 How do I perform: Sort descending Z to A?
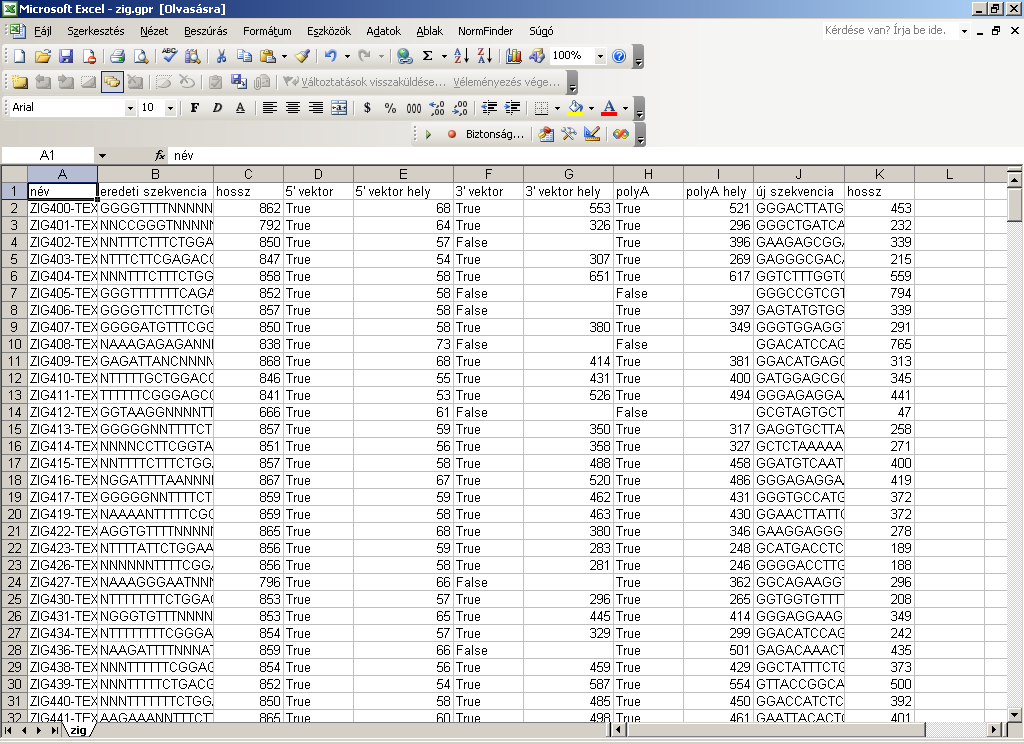coord(485,56)
